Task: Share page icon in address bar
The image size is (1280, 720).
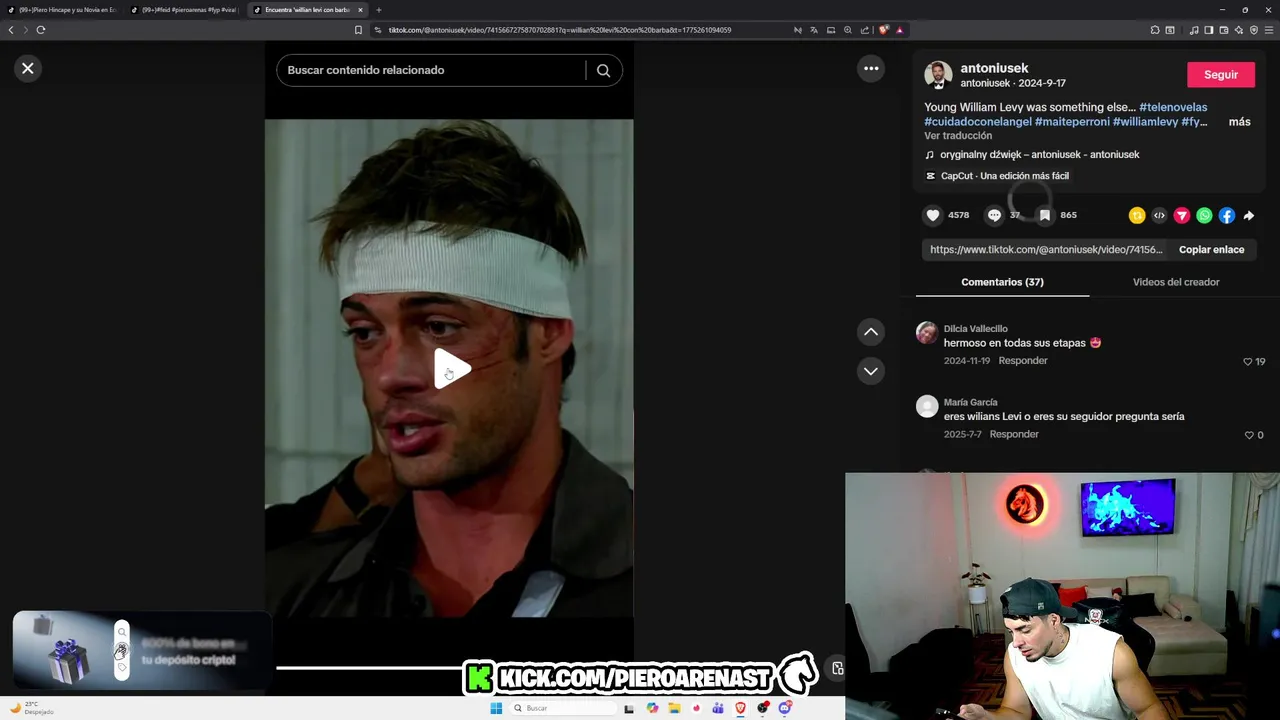Action: pyautogui.click(x=864, y=30)
